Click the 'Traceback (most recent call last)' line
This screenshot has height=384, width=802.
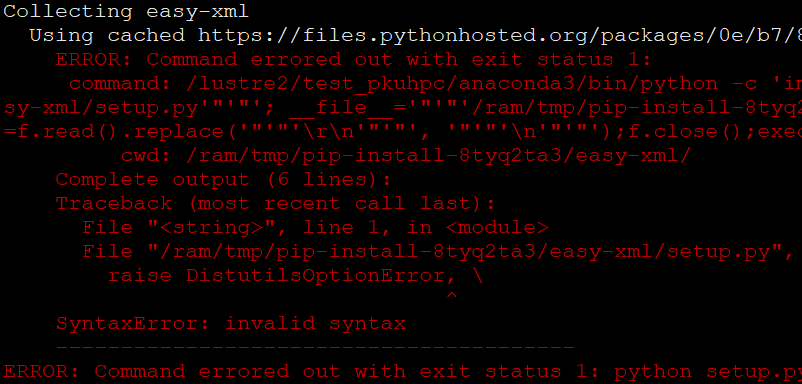[x=276, y=204]
